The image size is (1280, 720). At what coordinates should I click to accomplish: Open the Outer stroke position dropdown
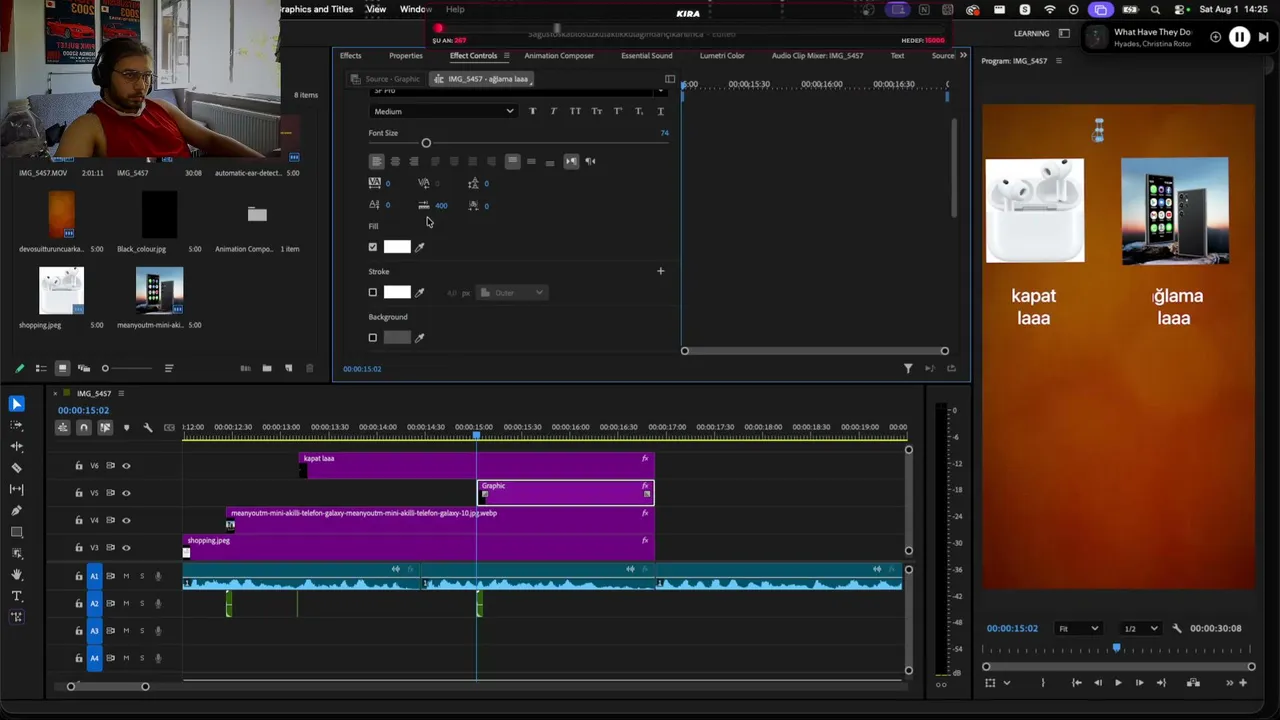pos(511,293)
